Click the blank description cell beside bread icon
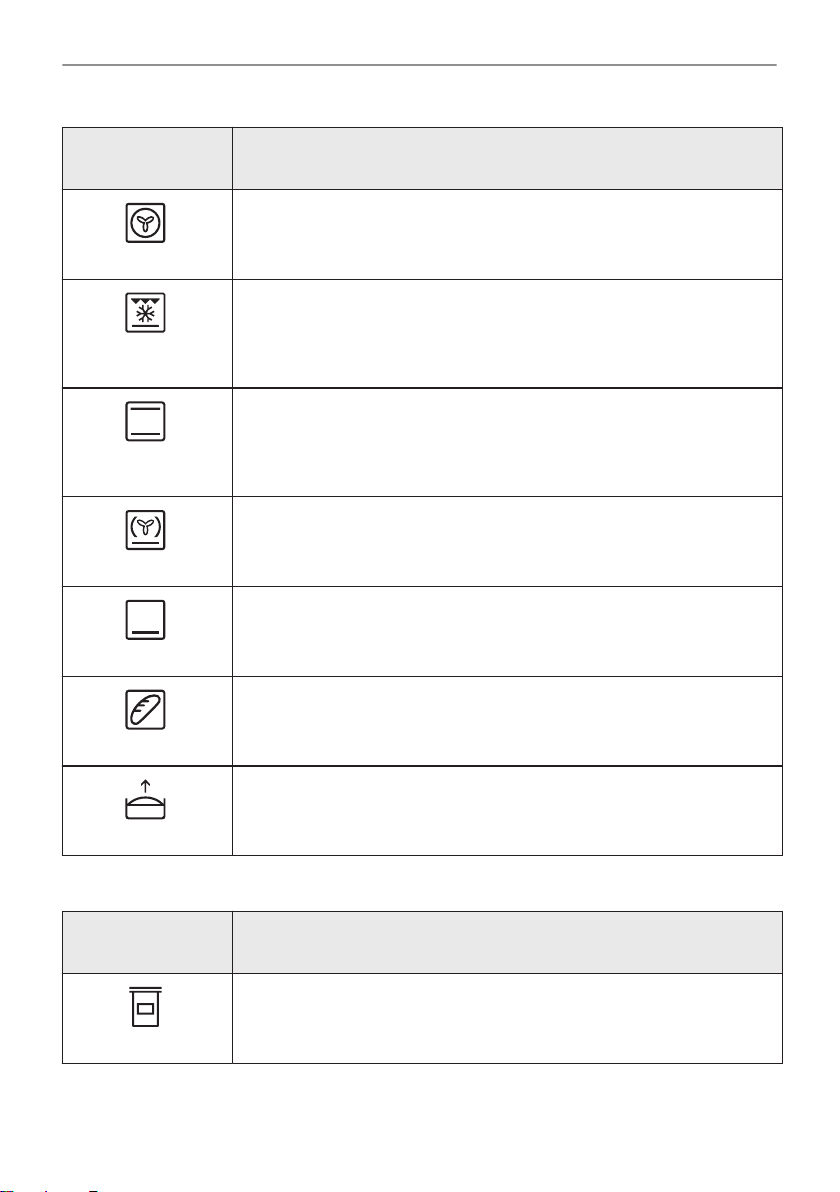Screen dimensions: 840x1192 click(x=507, y=721)
